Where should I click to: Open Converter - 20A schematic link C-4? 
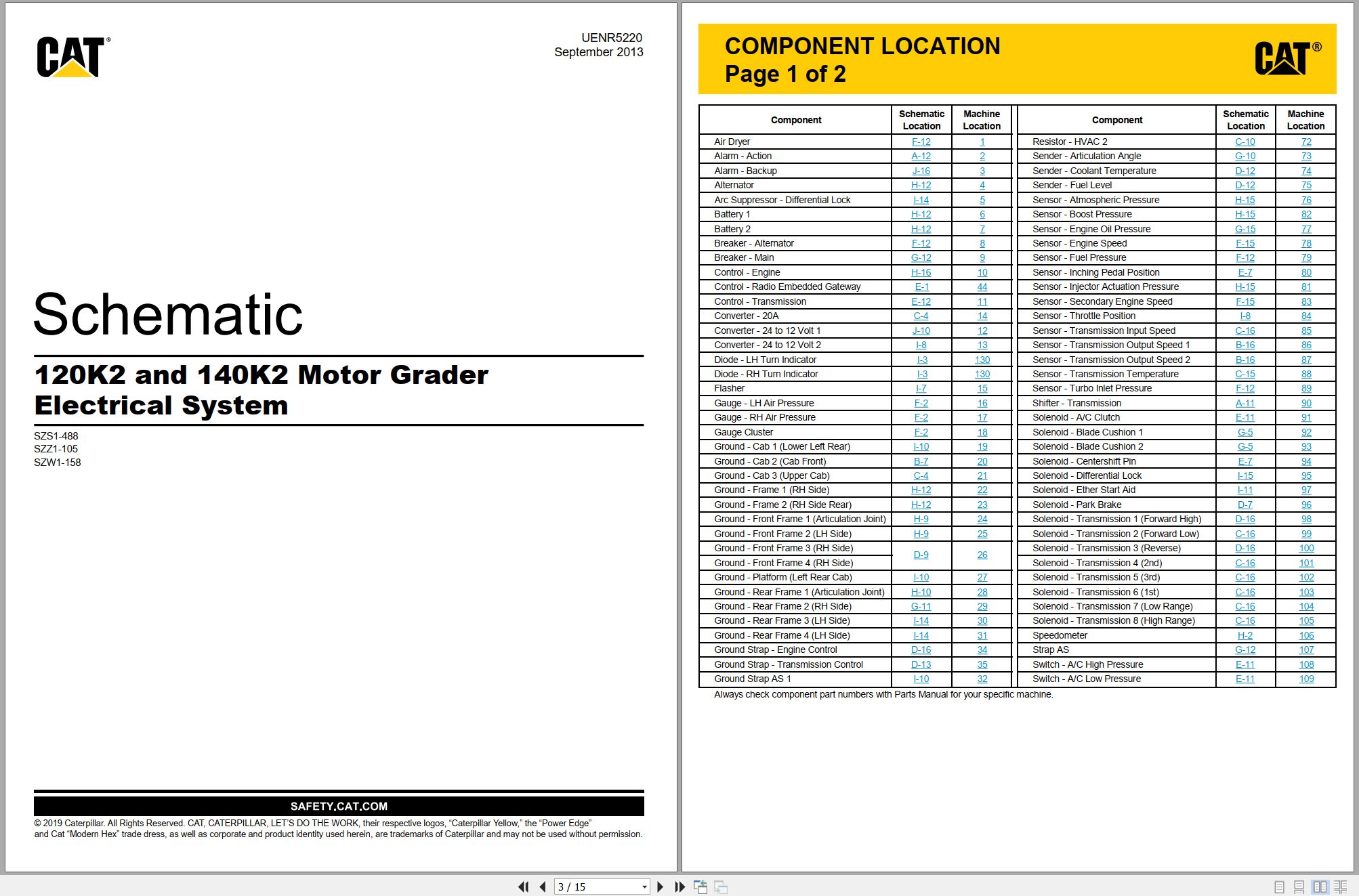click(x=921, y=316)
